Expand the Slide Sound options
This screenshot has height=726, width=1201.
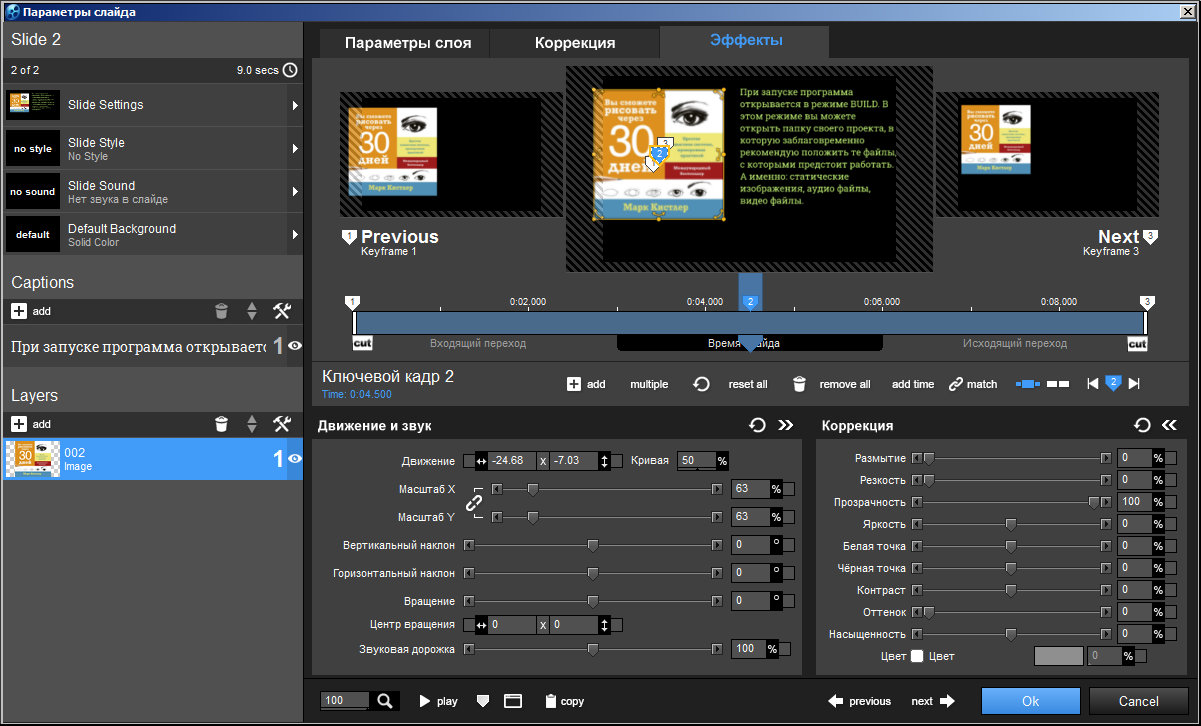tap(294, 191)
